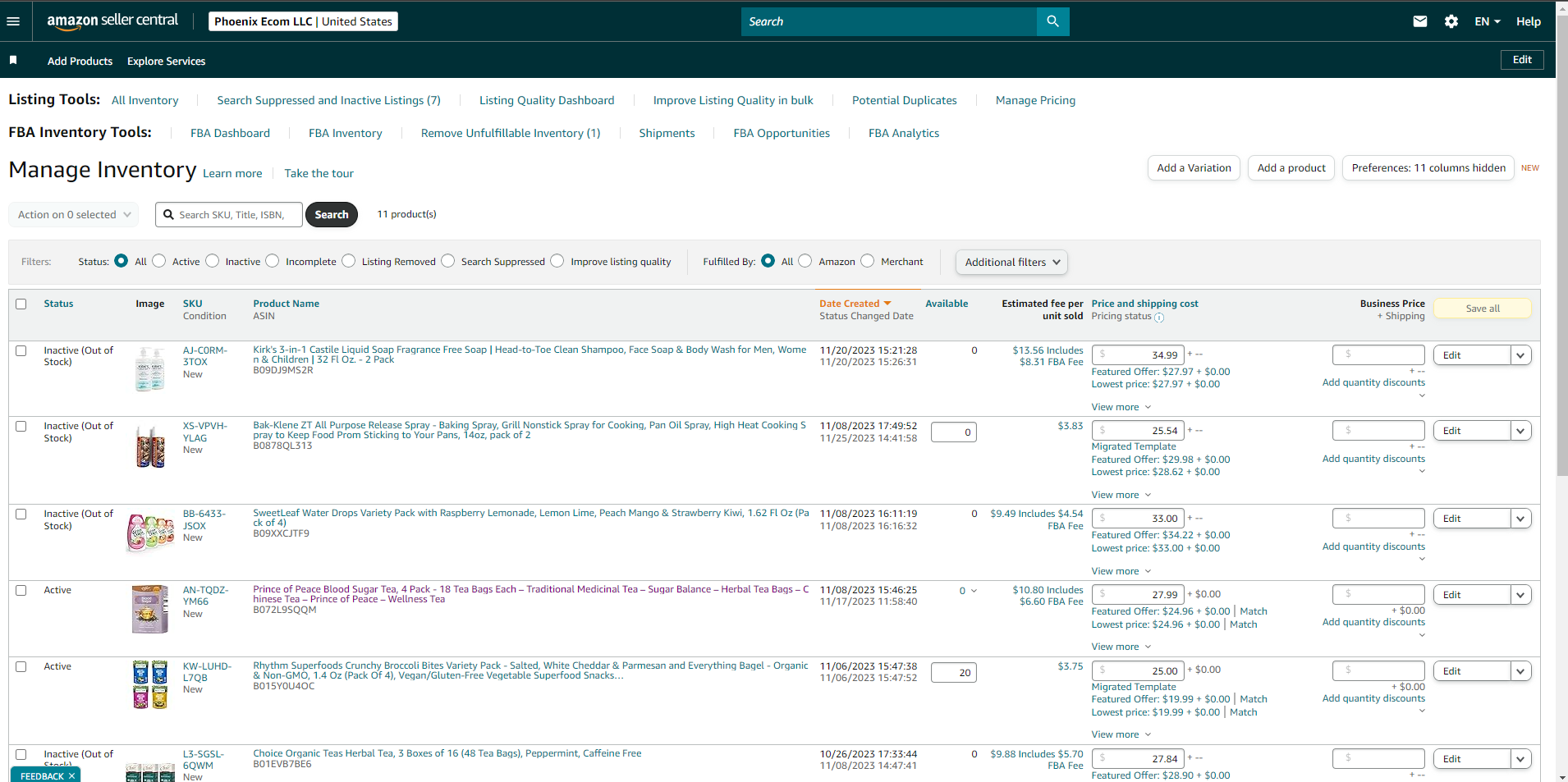Go to FBA Dashboard
This screenshot has height=782, width=1568.
[230, 133]
